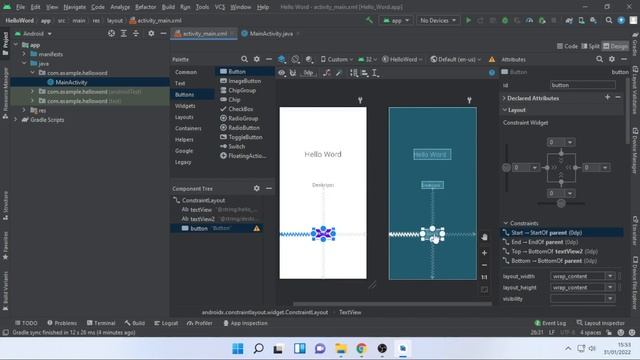Open Component Tree settings gear
Image resolution: width=640 pixels, height=360 pixels.
pyautogui.click(x=256, y=188)
